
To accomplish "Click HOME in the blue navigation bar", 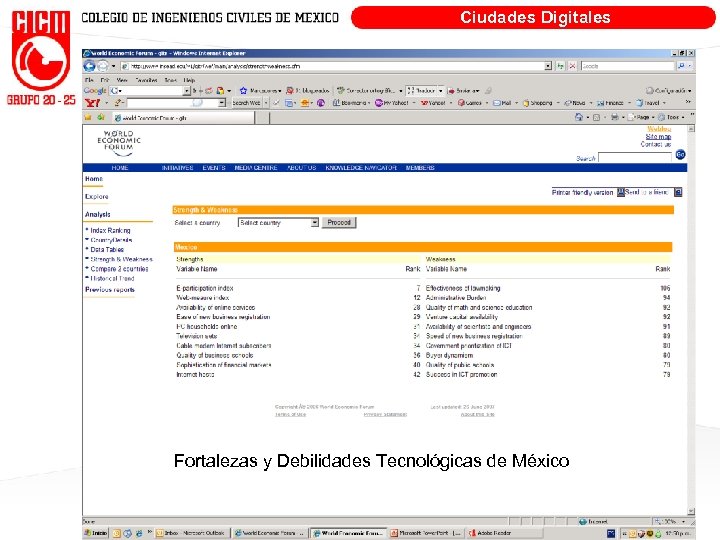I will point(120,168).
